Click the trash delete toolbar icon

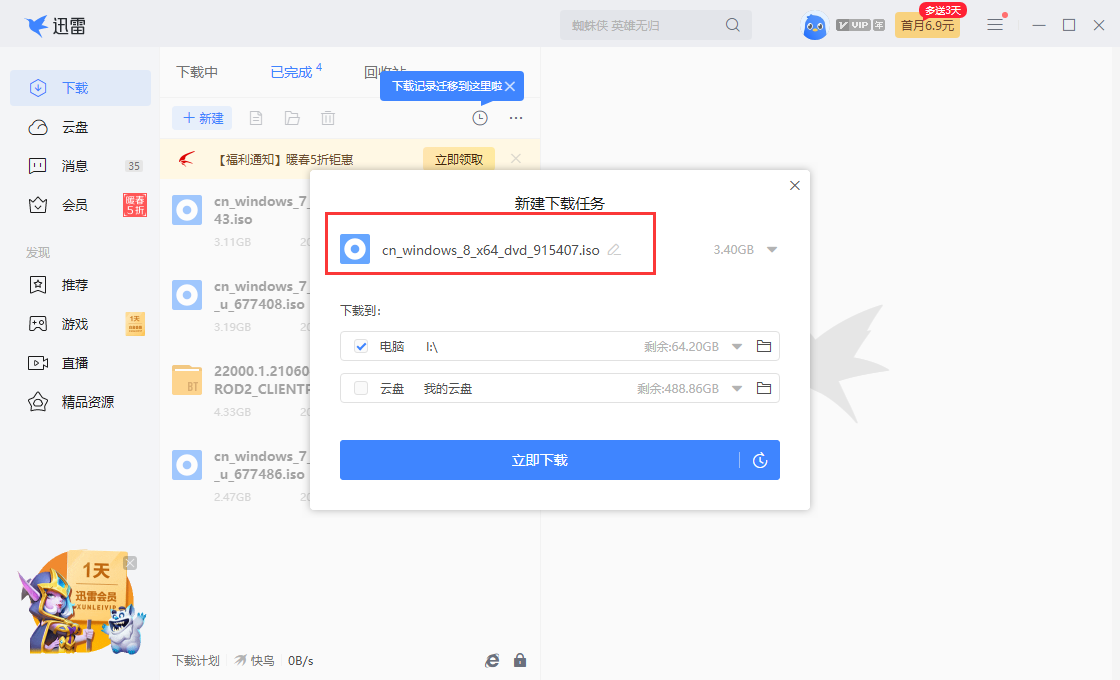point(328,118)
